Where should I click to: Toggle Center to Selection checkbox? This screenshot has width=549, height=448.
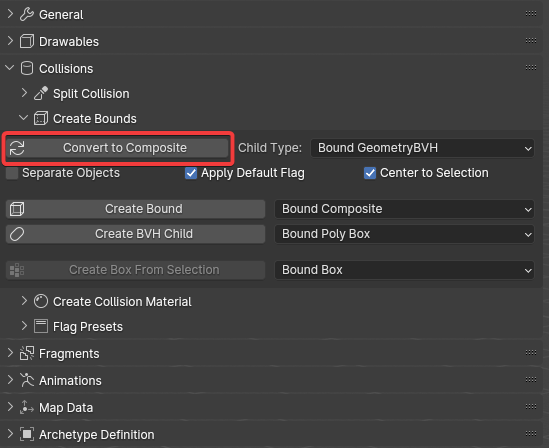[x=370, y=173]
